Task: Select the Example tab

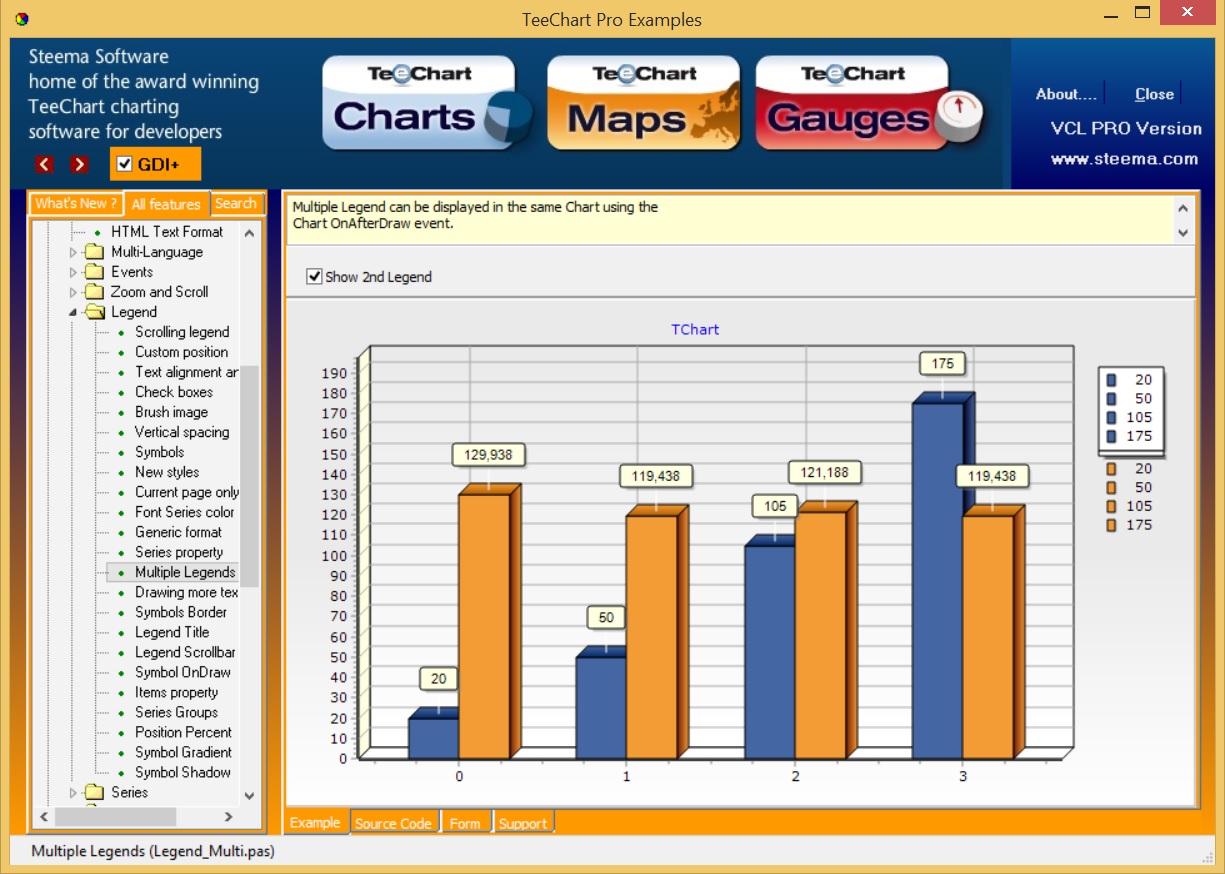Action: pos(316,822)
